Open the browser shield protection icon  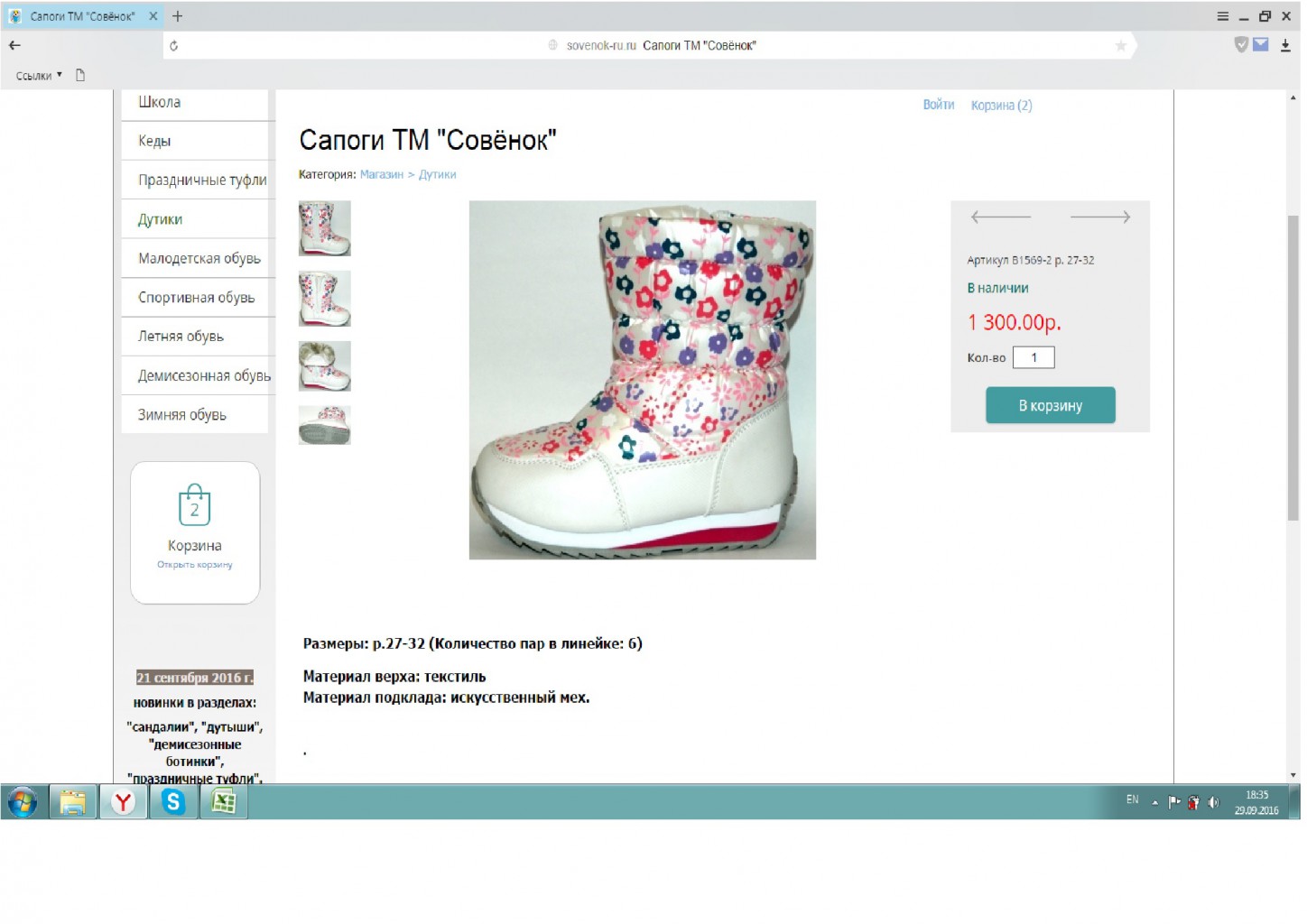(1241, 44)
